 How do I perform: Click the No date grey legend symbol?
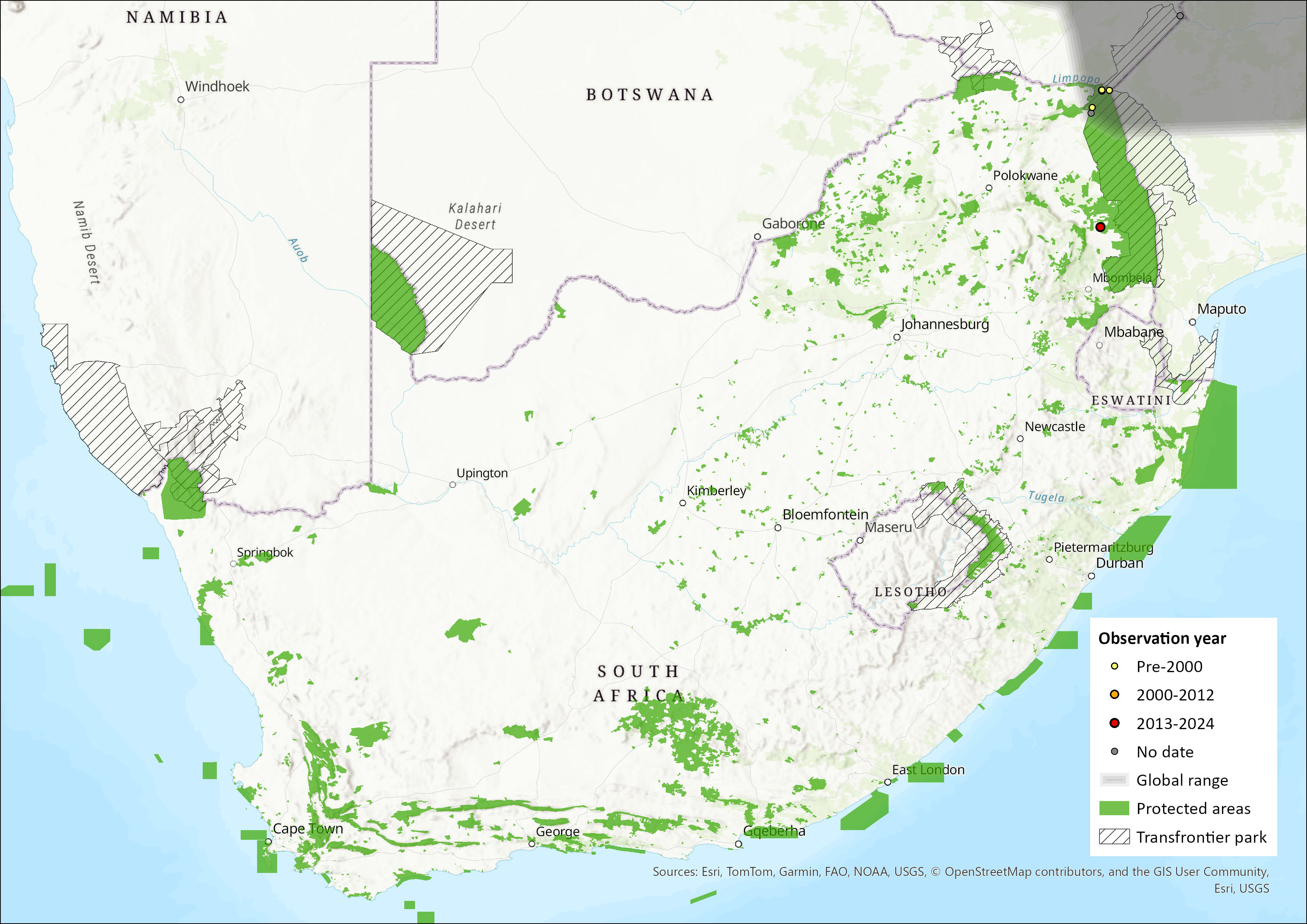(x=1114, y=751)
